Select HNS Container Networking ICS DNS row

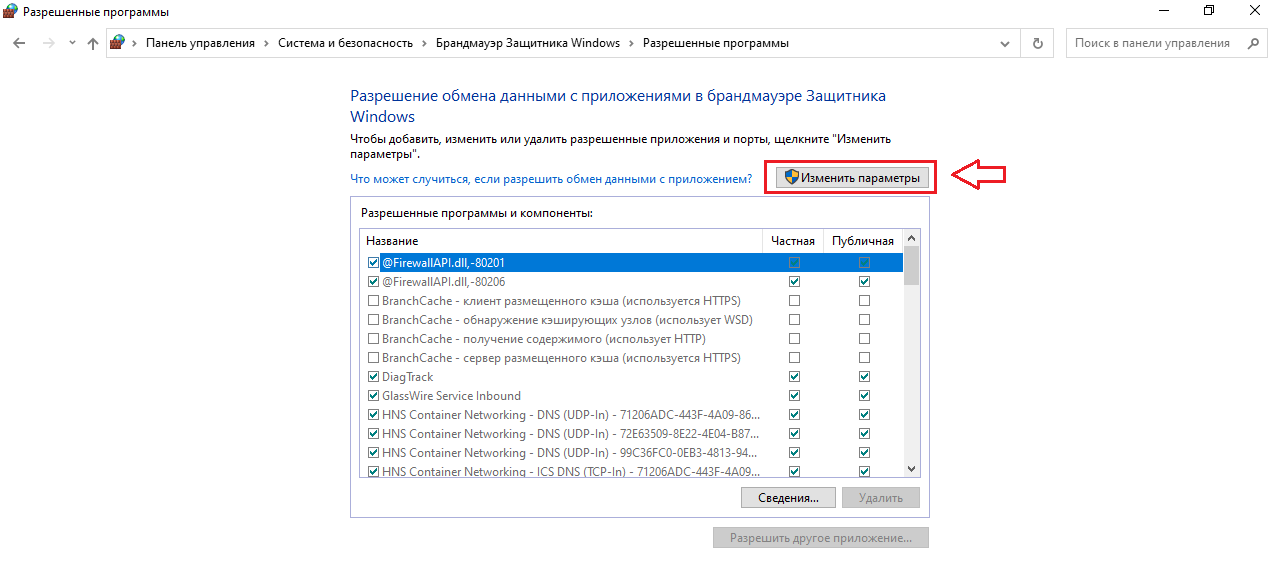tap(632, 472)
